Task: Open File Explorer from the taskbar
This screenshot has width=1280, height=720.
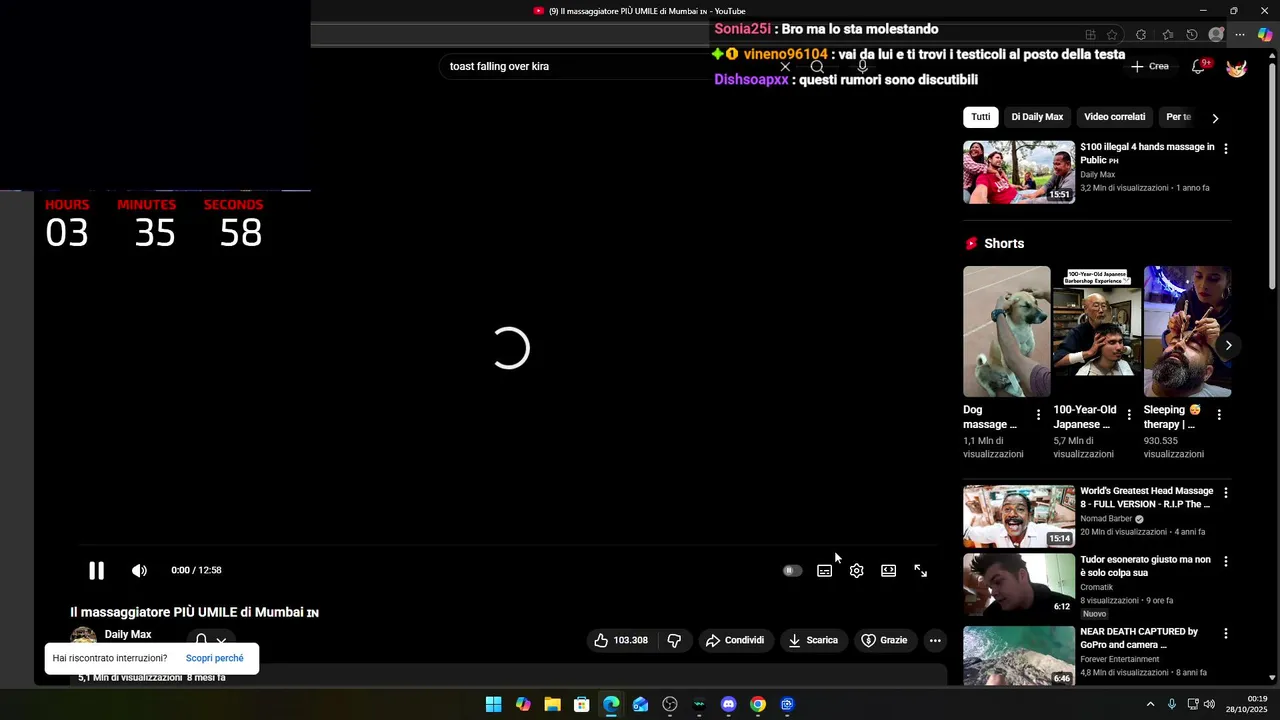Action: (552, 704)
